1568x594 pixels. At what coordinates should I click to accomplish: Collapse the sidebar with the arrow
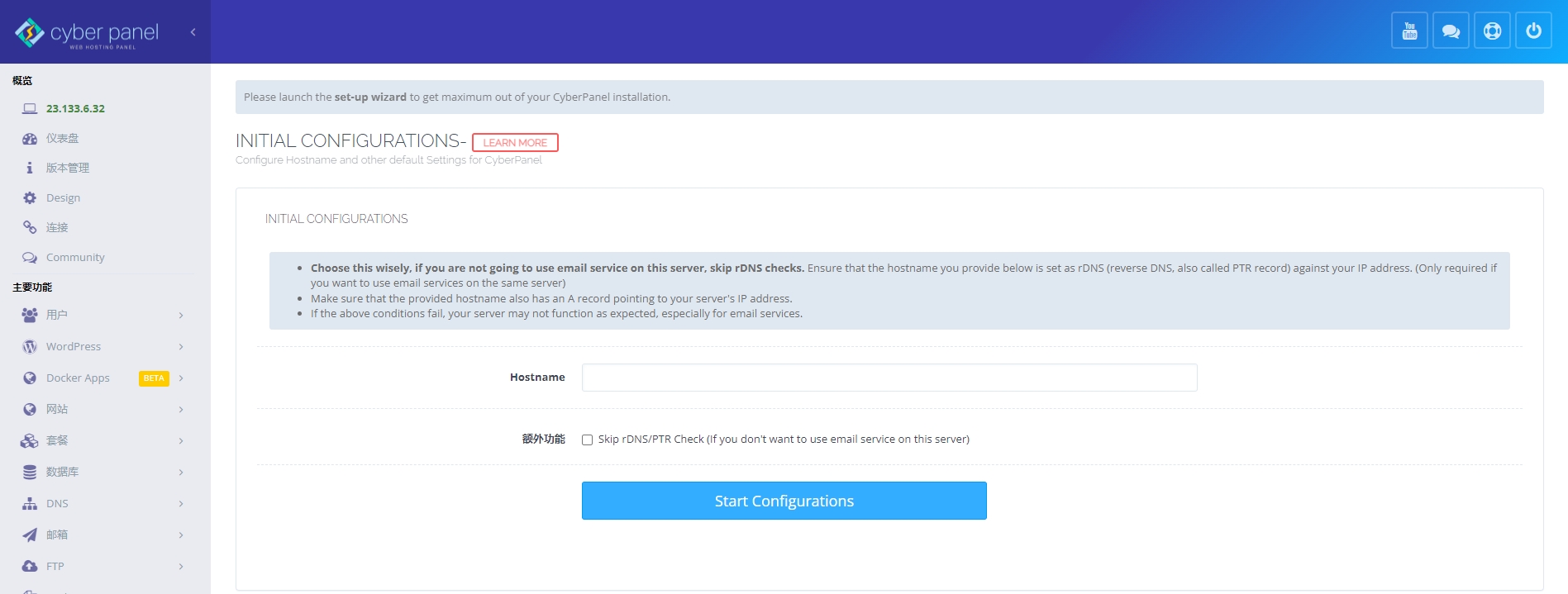click(x=193, y=32)
